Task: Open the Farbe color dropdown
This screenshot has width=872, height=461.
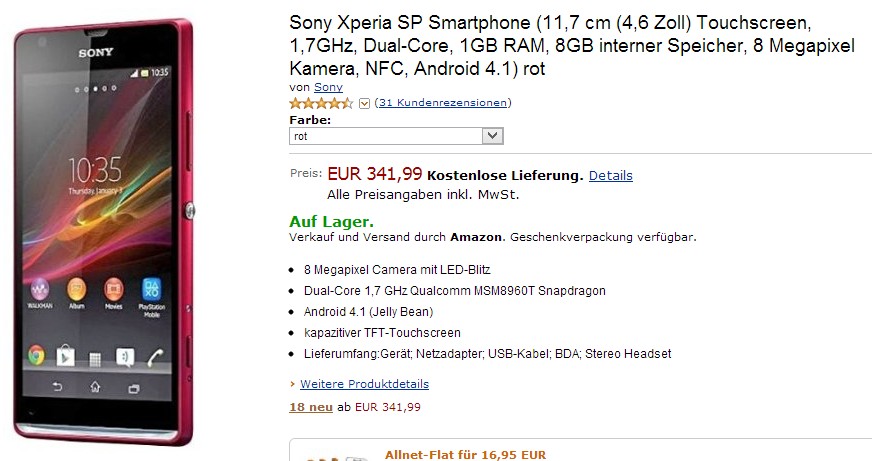Action: [396, 135]
